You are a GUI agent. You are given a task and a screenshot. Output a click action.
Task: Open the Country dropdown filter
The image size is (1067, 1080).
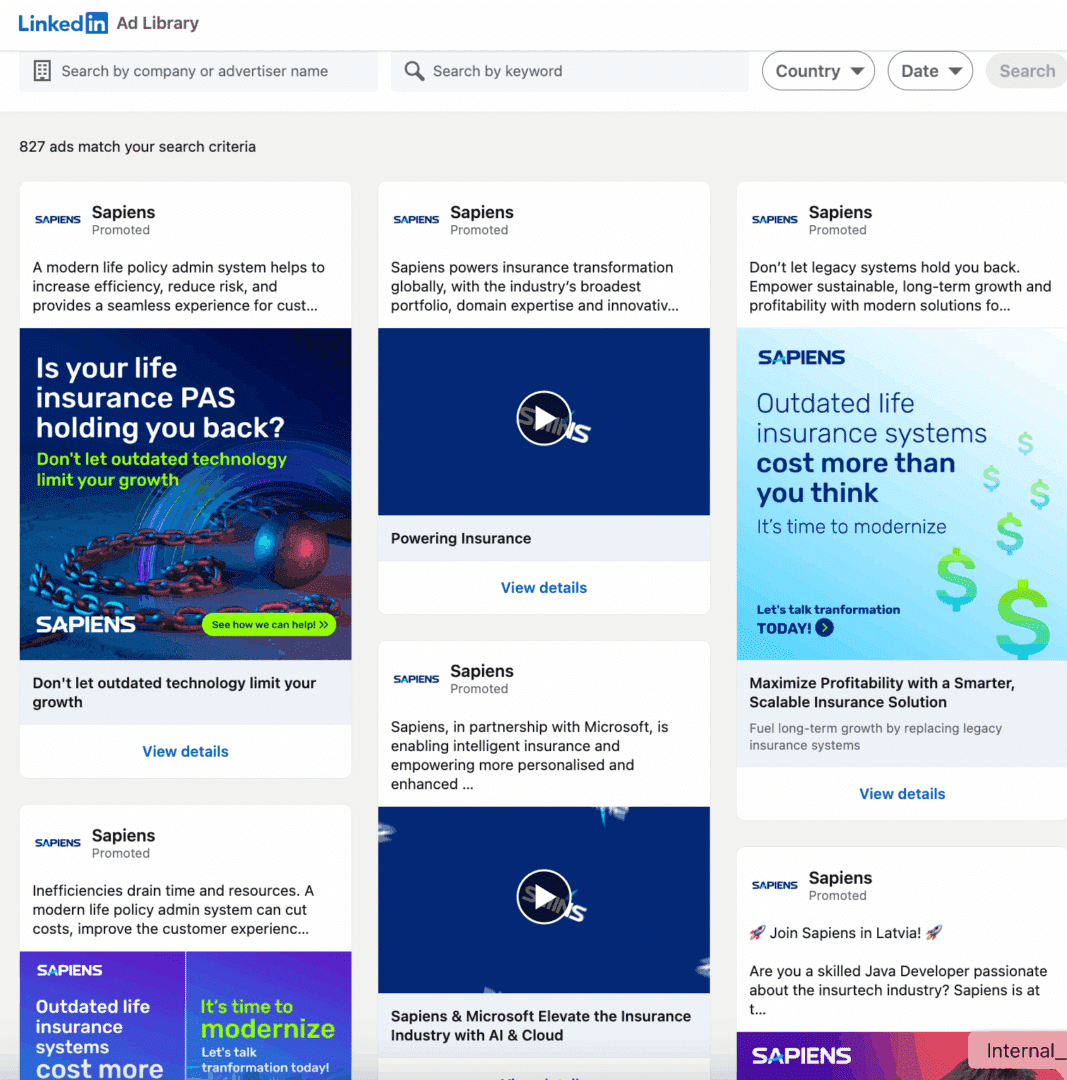click(818, 71)
